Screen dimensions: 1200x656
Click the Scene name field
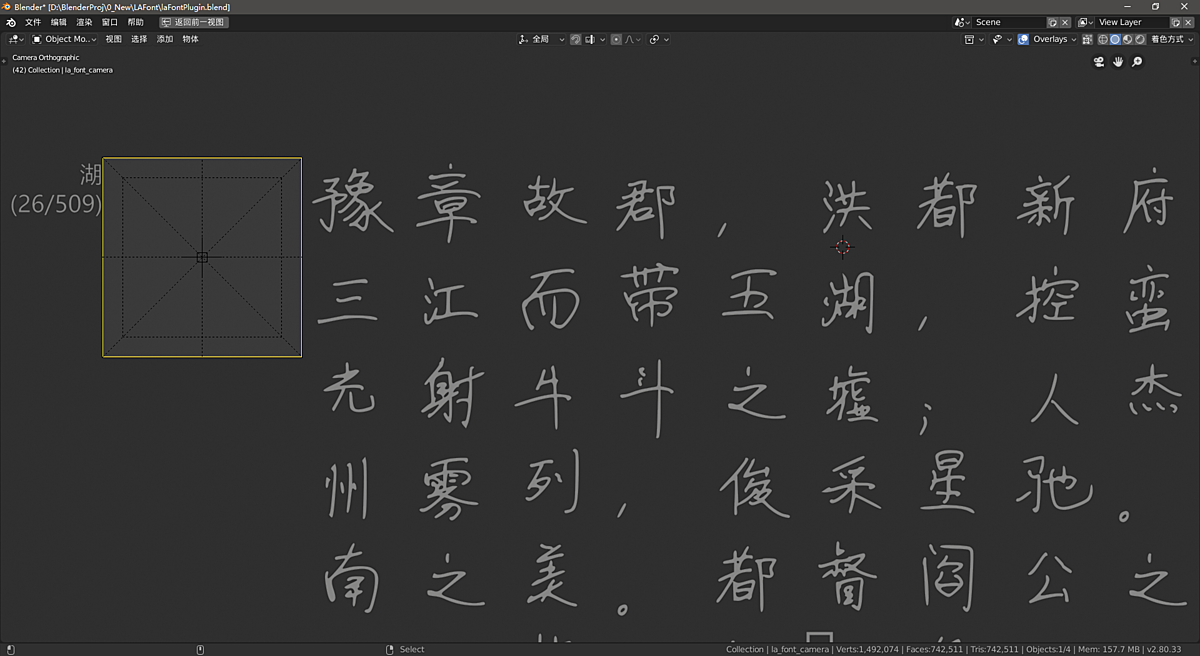[x=1008, y=22]
